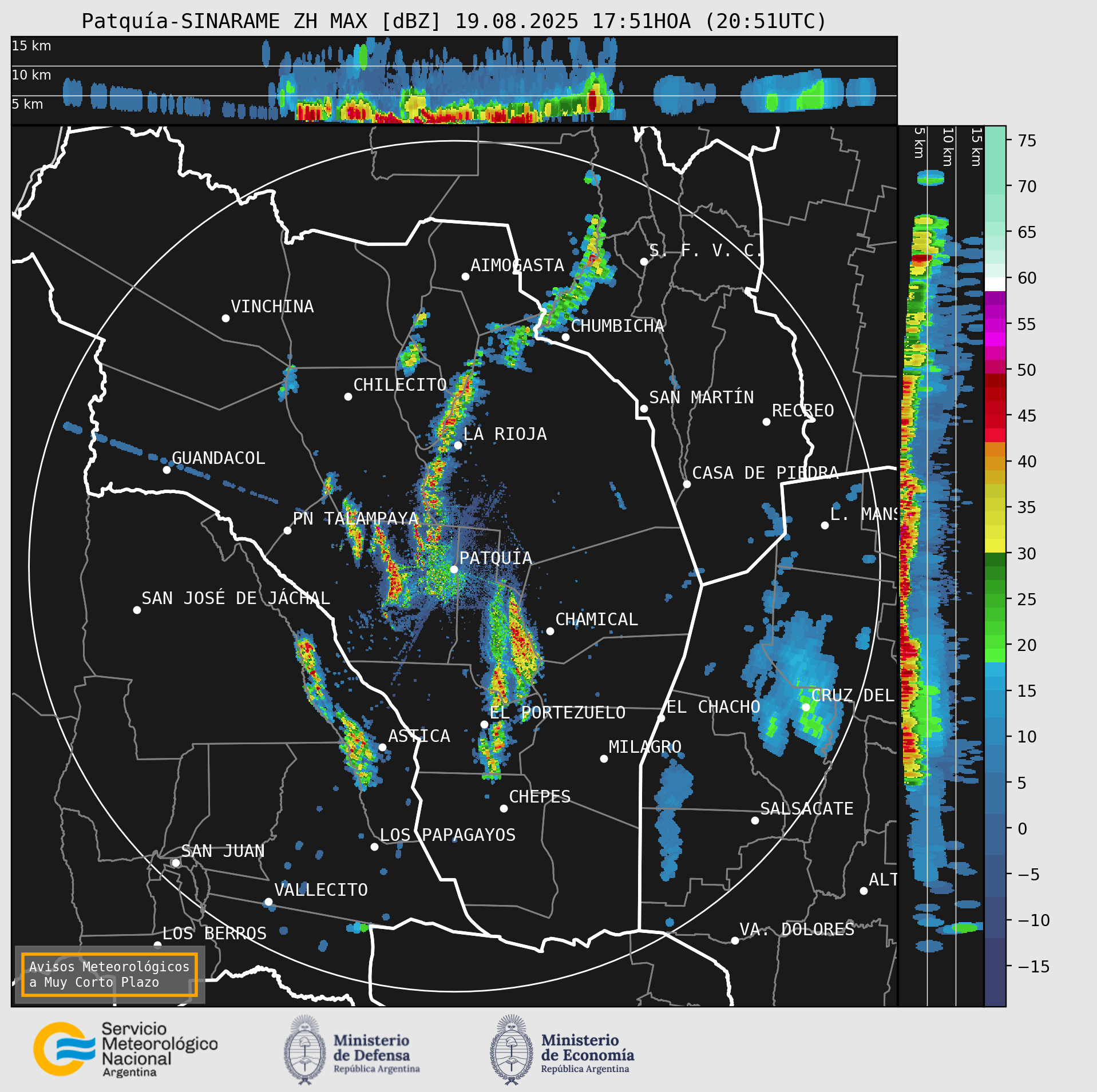This screenshot has height=1092, width=1097.
Task: Click the 15 km label on top cross-section
Action: coord(31,46)
